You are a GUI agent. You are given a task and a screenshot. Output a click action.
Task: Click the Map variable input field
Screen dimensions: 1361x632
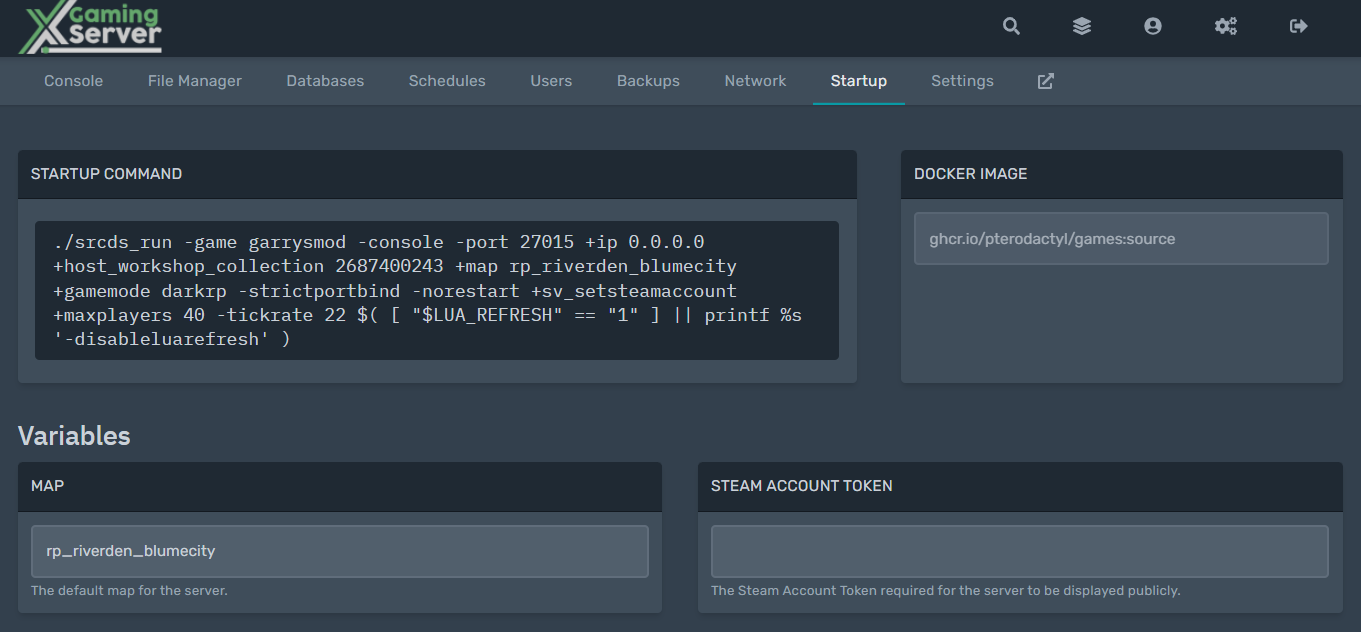[338, 551]
